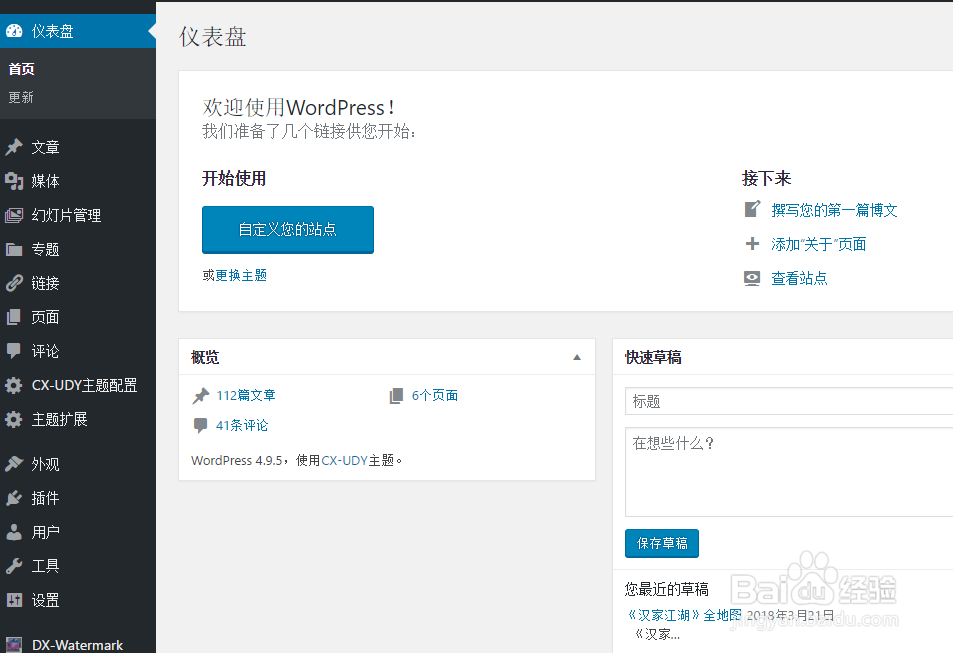Click the 概览 widget title
This screenshot has height=653, width=953.
205,357
